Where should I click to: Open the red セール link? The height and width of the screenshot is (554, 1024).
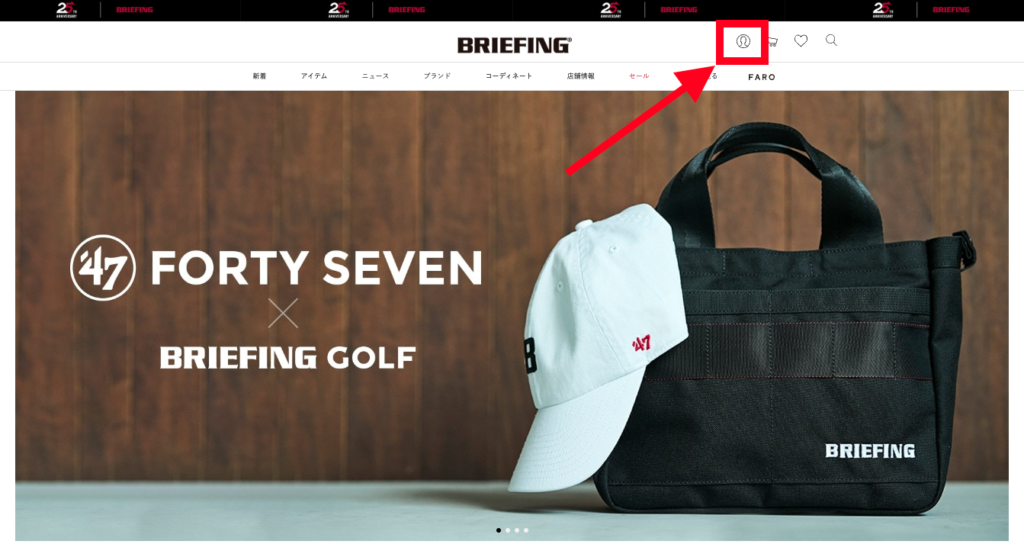[639, 76]
